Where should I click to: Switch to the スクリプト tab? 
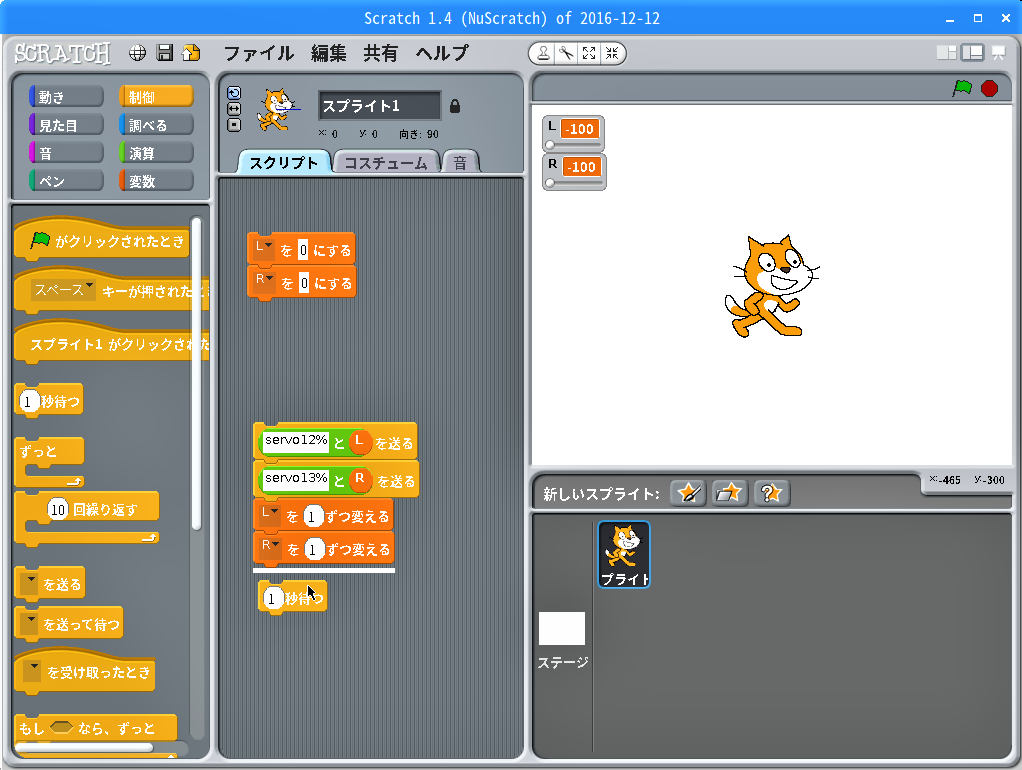point(284,162)
